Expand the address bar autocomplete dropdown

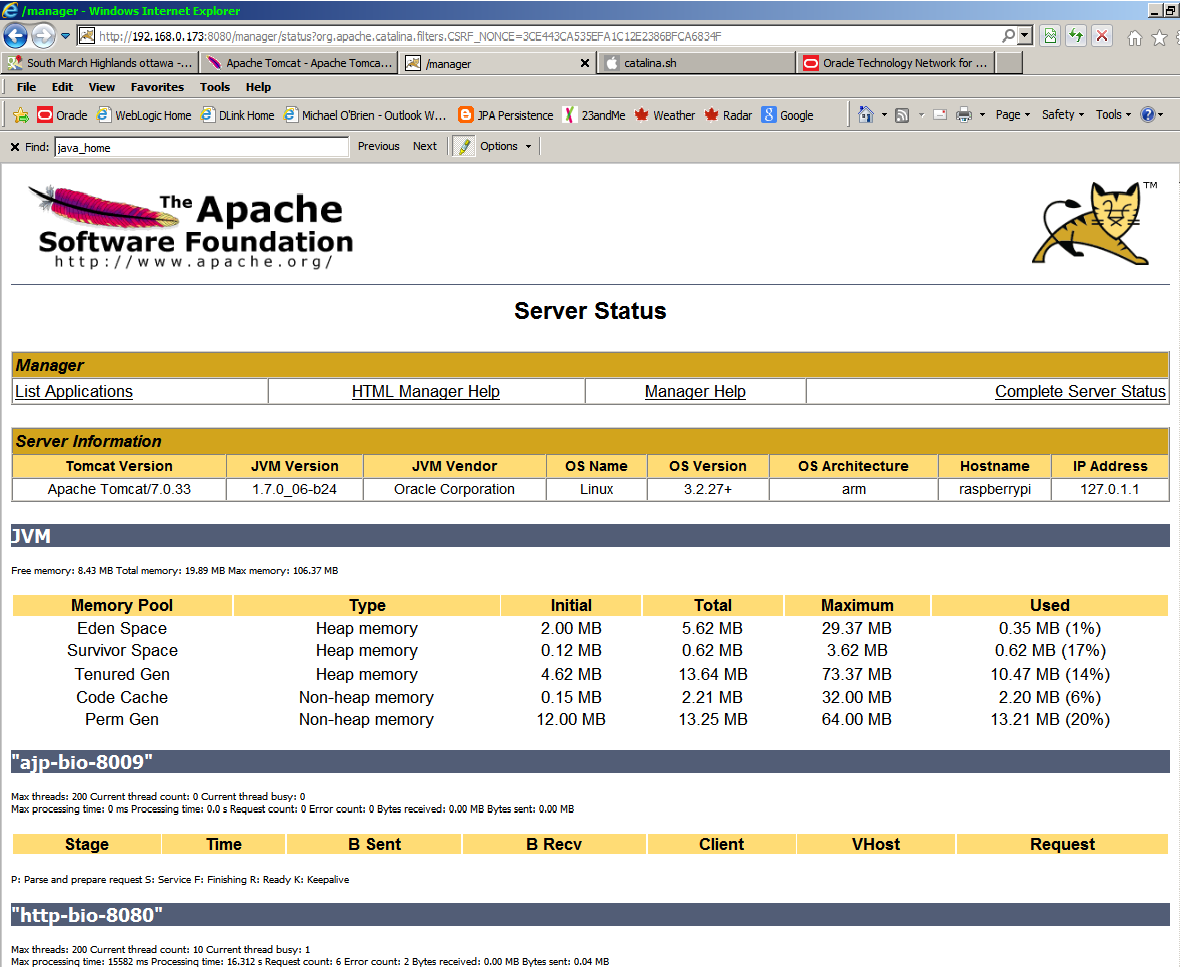coord(1024,35)
